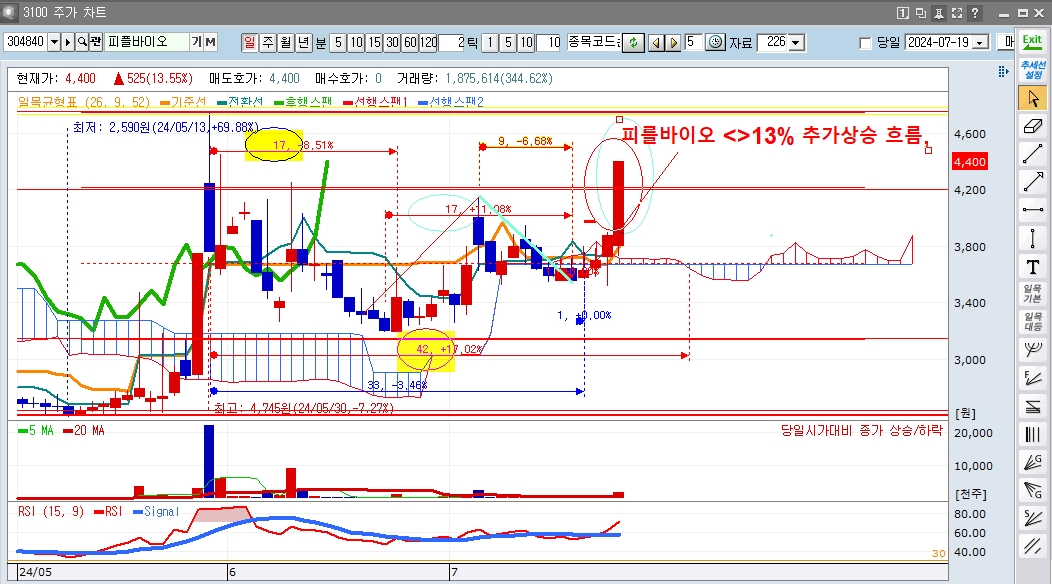This screenshot has width=1052, height=584.
Task: Open the 자료 count 226 dropdown
Action: pos(796,42)
